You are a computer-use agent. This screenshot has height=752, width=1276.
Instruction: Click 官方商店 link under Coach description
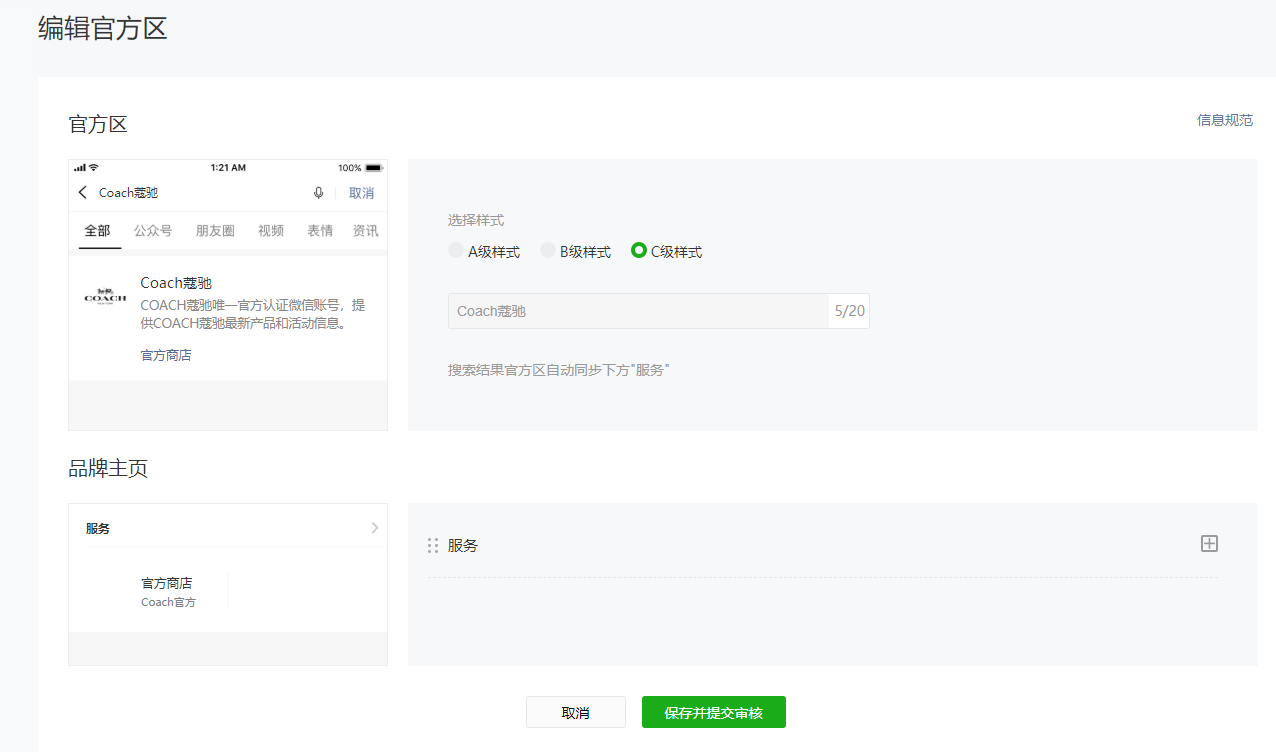pyautogui.click(x=166, y=355)
